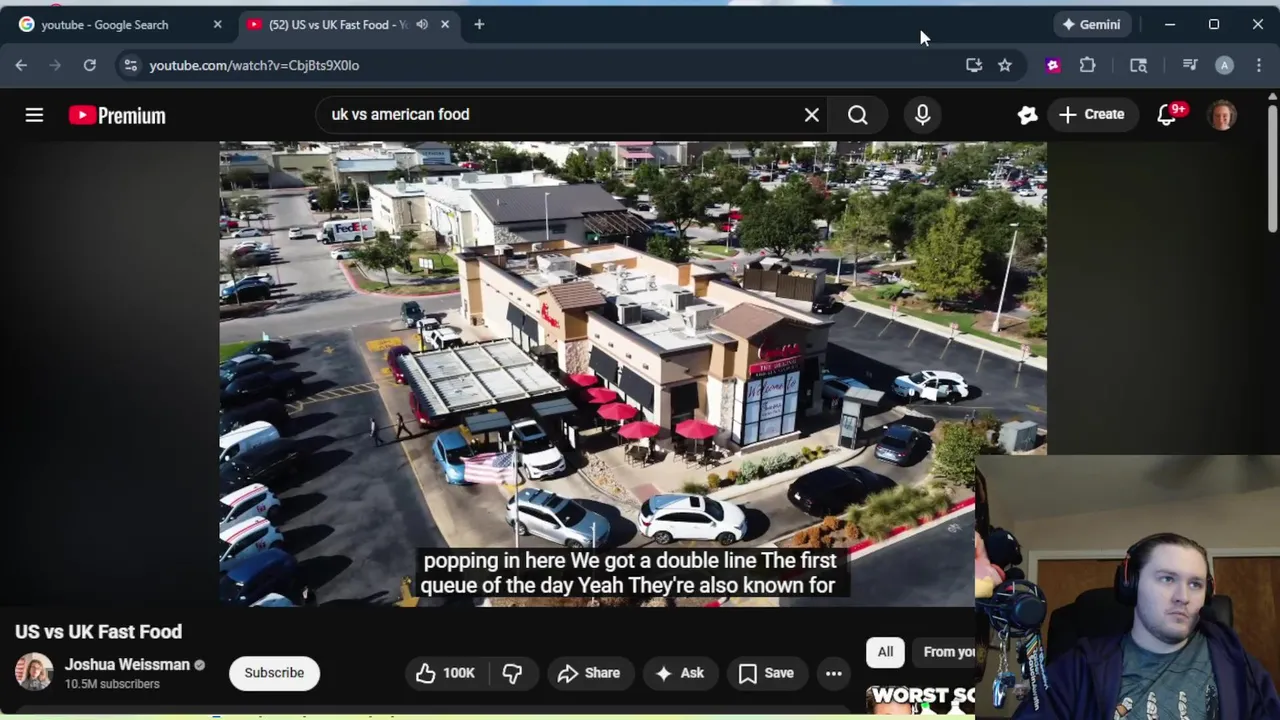Open Chrome three-dot menu
This screenshot has height=720, width=1280.
[x=1258, y=65]
